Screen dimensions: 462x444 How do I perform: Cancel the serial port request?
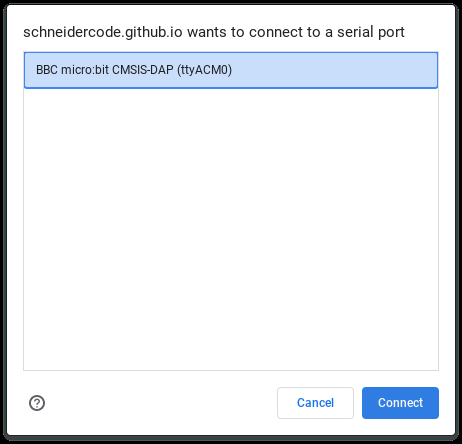pos(315,403)
